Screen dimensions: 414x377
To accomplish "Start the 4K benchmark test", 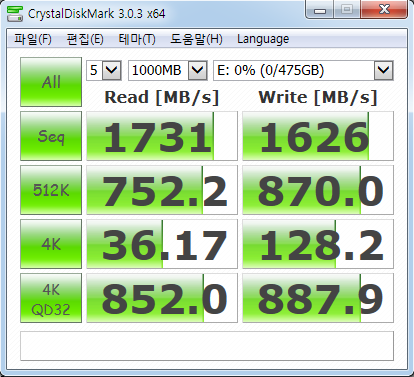I will pos(51,244).
